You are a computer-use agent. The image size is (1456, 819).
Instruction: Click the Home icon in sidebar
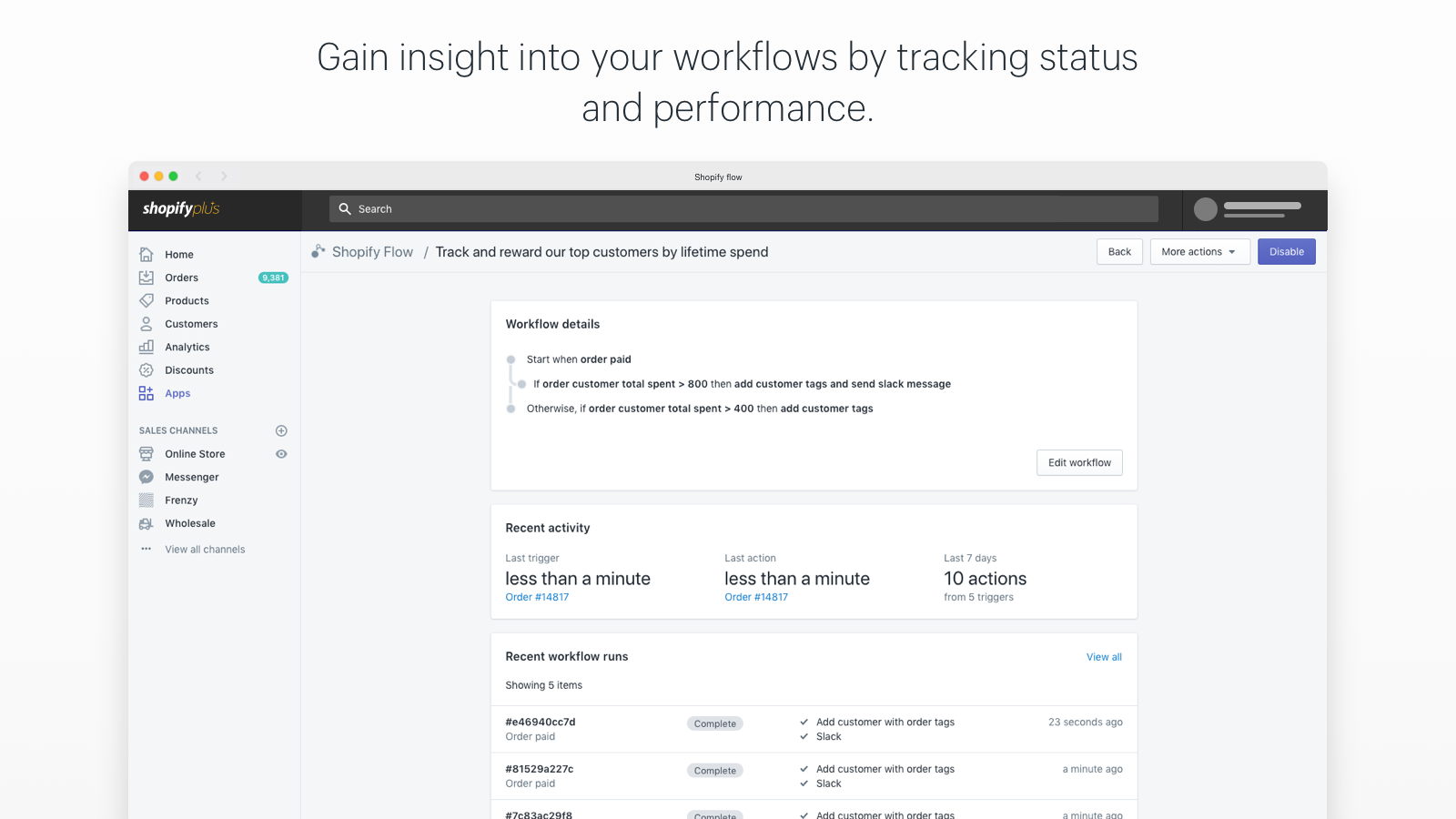(146, 255)
